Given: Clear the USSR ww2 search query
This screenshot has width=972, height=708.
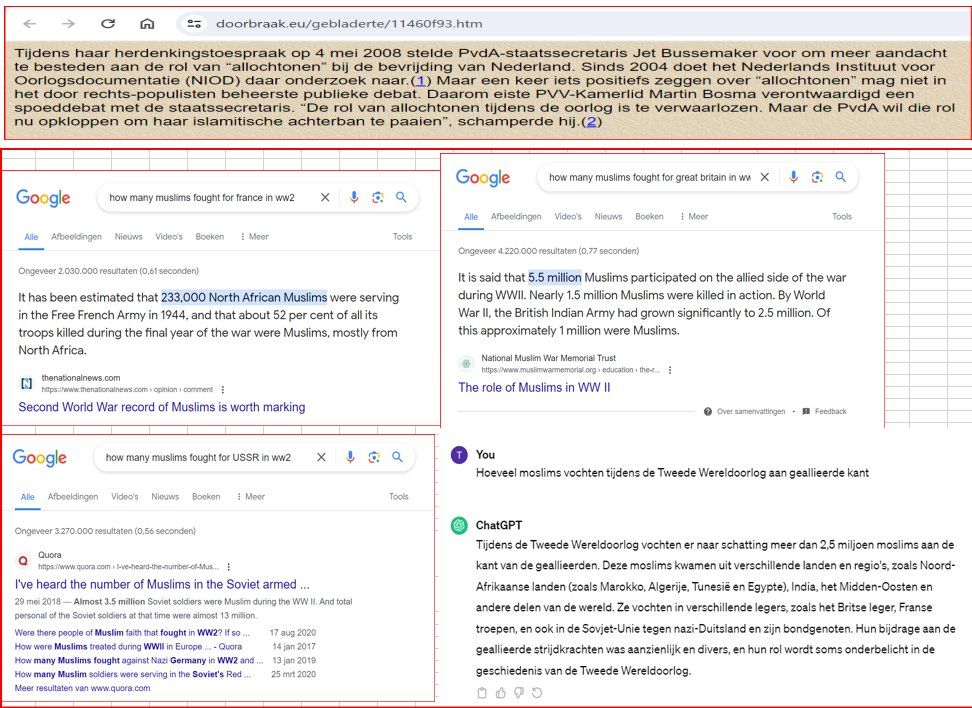Looking at the screenshot, I should 321,458.
